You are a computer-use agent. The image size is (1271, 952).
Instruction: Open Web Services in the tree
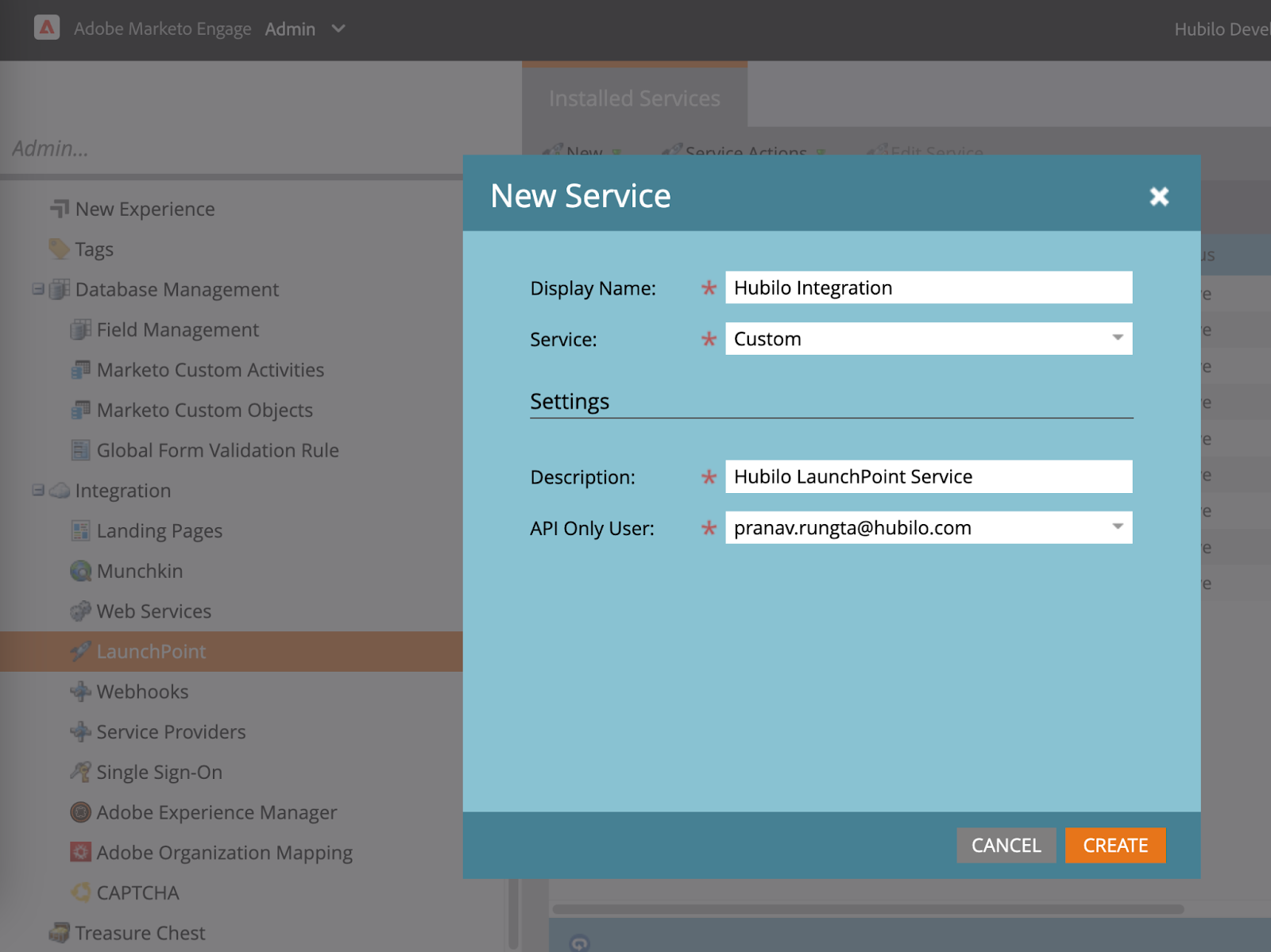pos(154,611)
